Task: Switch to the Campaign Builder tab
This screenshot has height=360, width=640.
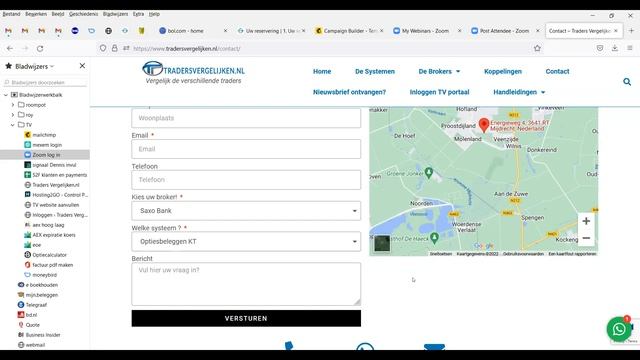Action: [349, 31]
